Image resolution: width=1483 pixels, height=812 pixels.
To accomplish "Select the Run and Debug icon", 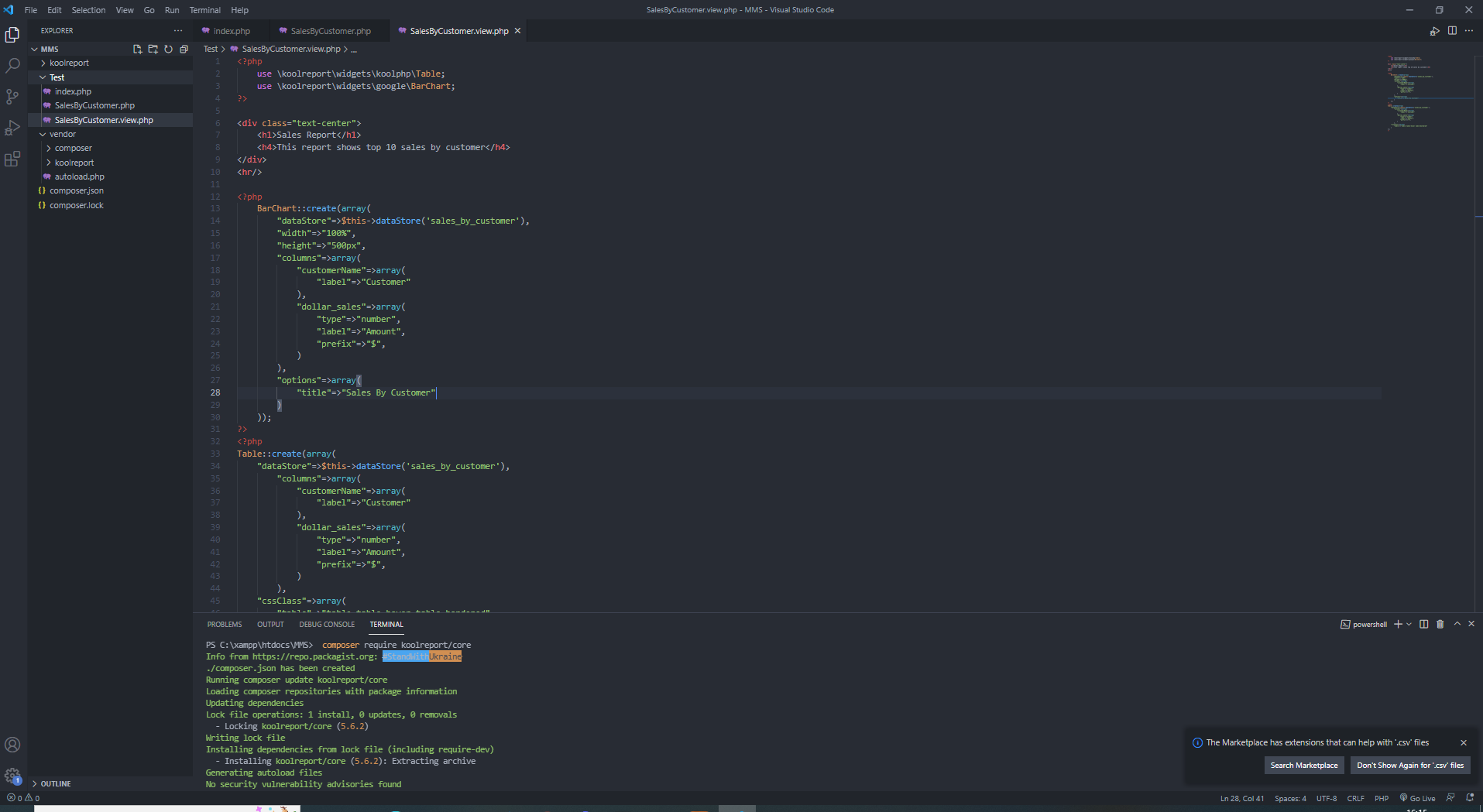I will coord(12,128).
